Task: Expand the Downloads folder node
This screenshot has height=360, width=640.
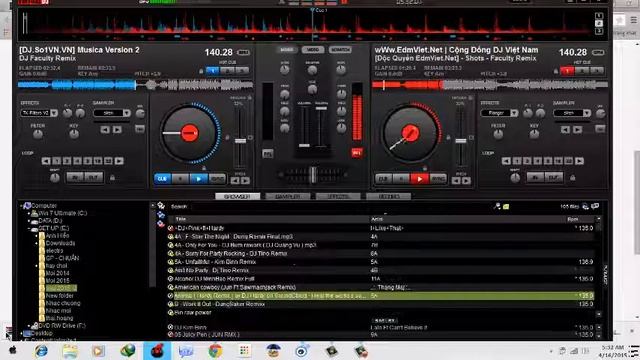Action: point(36,244)
